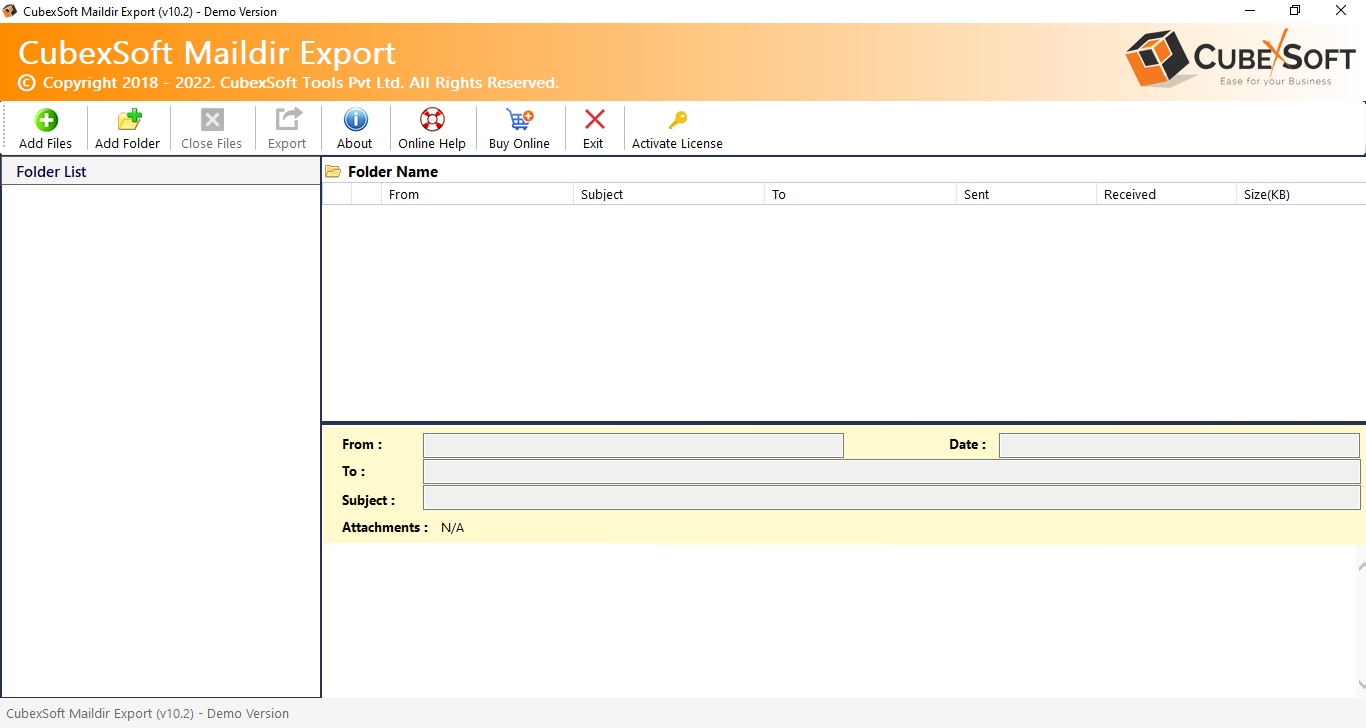Click inside the From field
This screenshot has height=728, width=1366.
point(632,445)
